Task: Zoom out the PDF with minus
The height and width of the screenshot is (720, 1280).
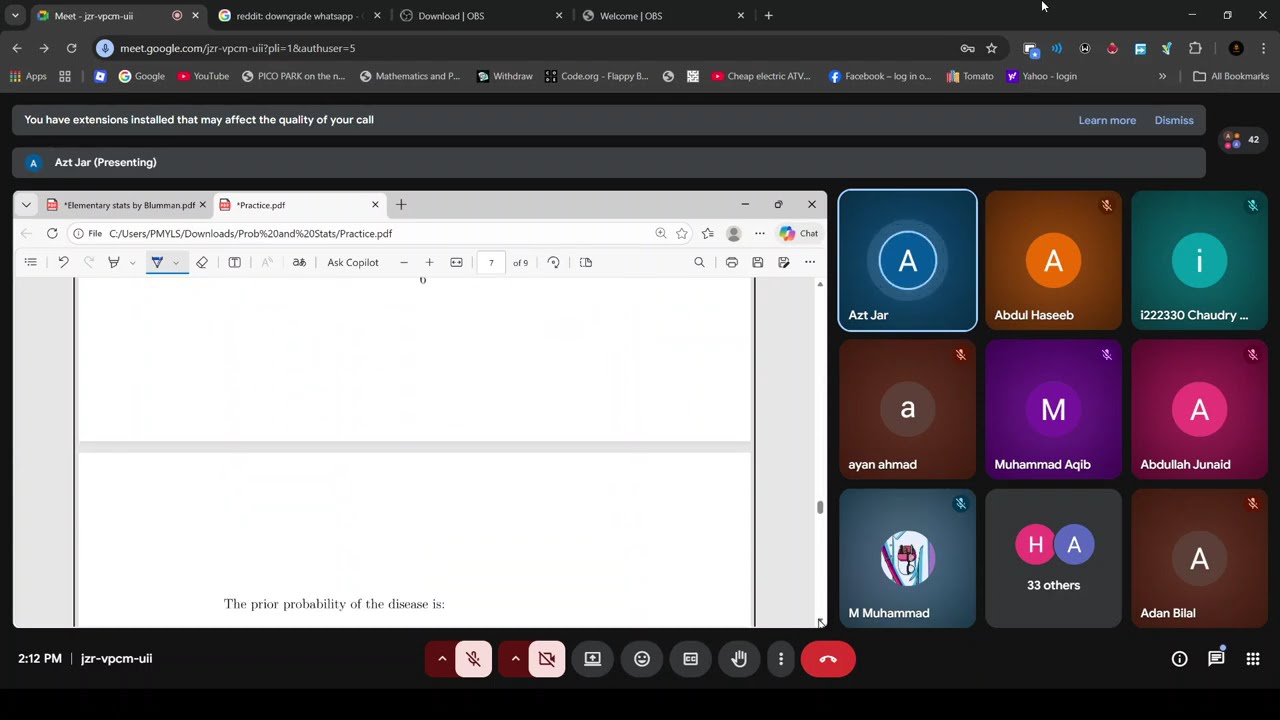Action: (x=404, y=262)
